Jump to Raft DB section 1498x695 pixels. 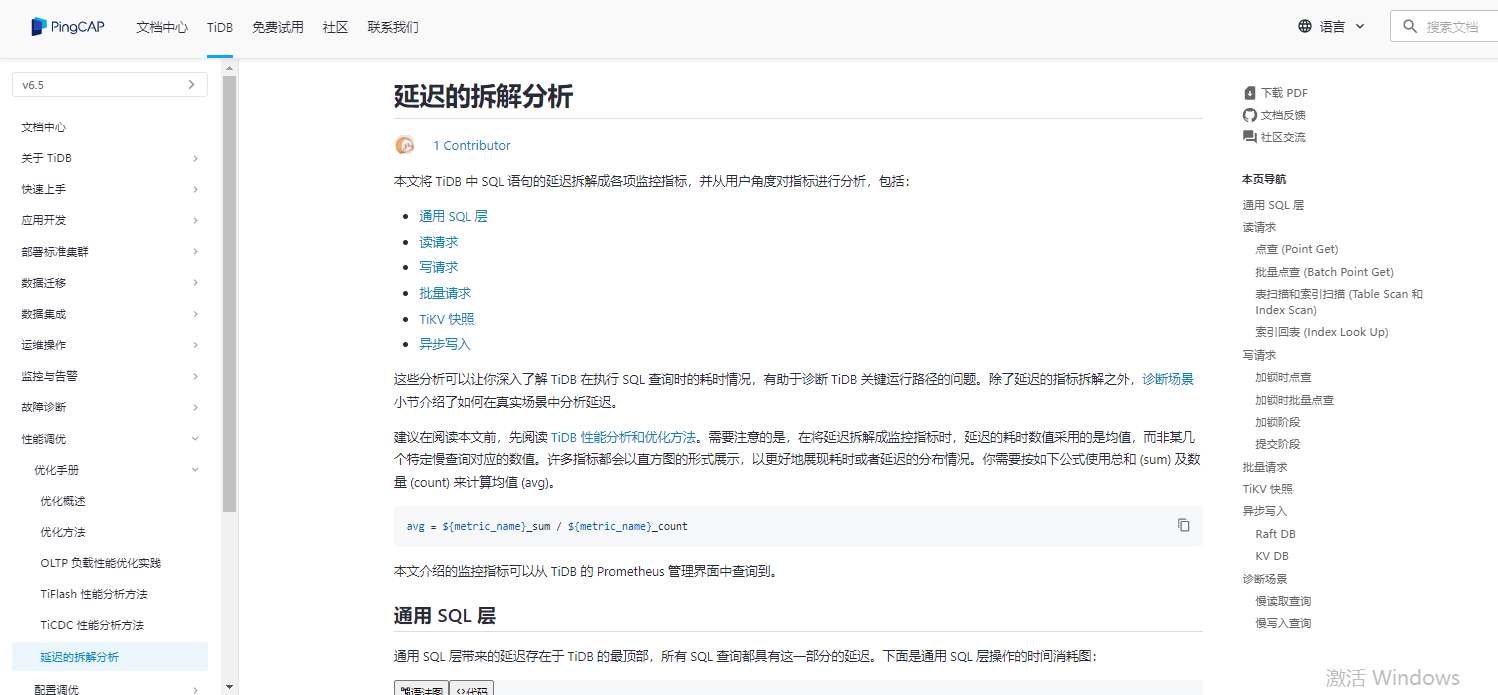tap(1275, 534)
